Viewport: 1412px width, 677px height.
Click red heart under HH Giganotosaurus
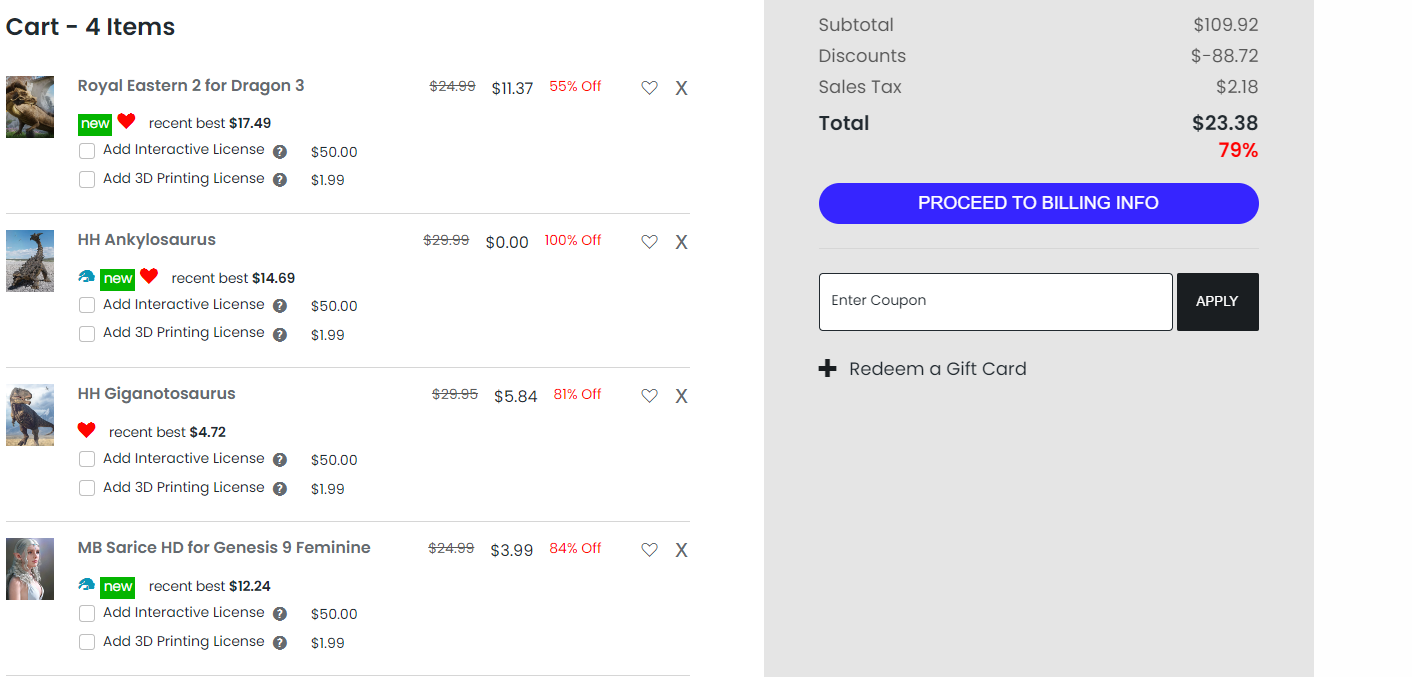(x=87, y=430)
